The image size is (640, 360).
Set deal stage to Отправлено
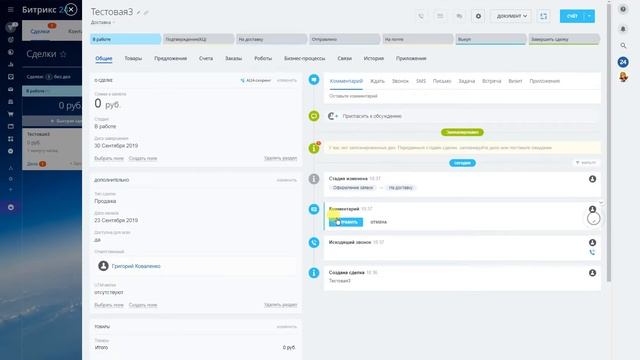tap(344, 39)
